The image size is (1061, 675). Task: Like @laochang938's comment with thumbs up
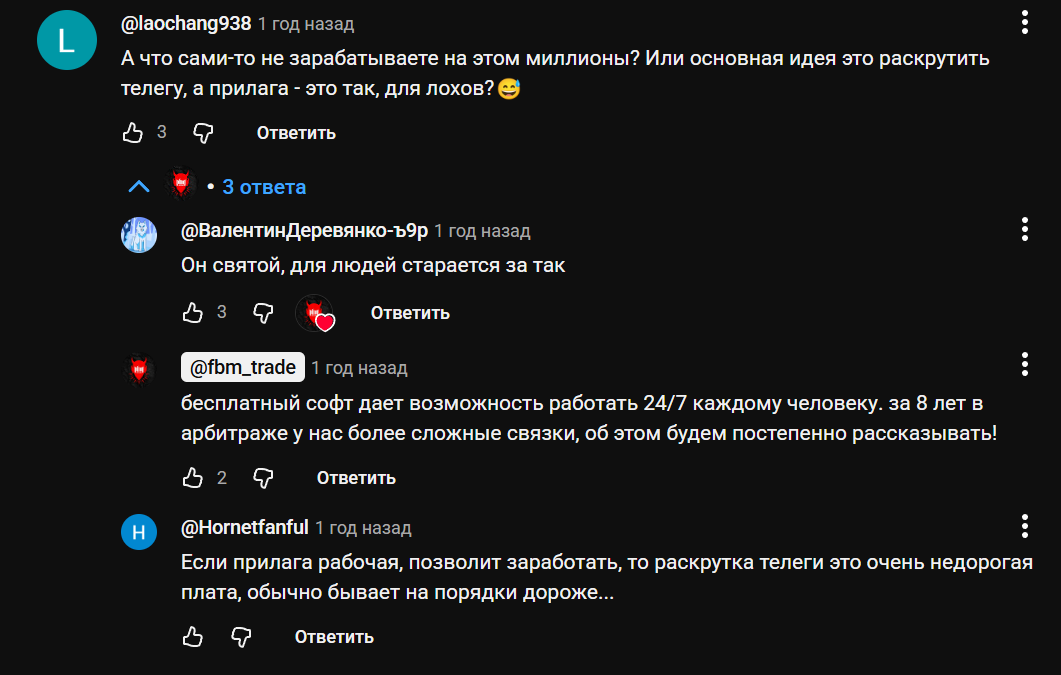tap(131, 131)
